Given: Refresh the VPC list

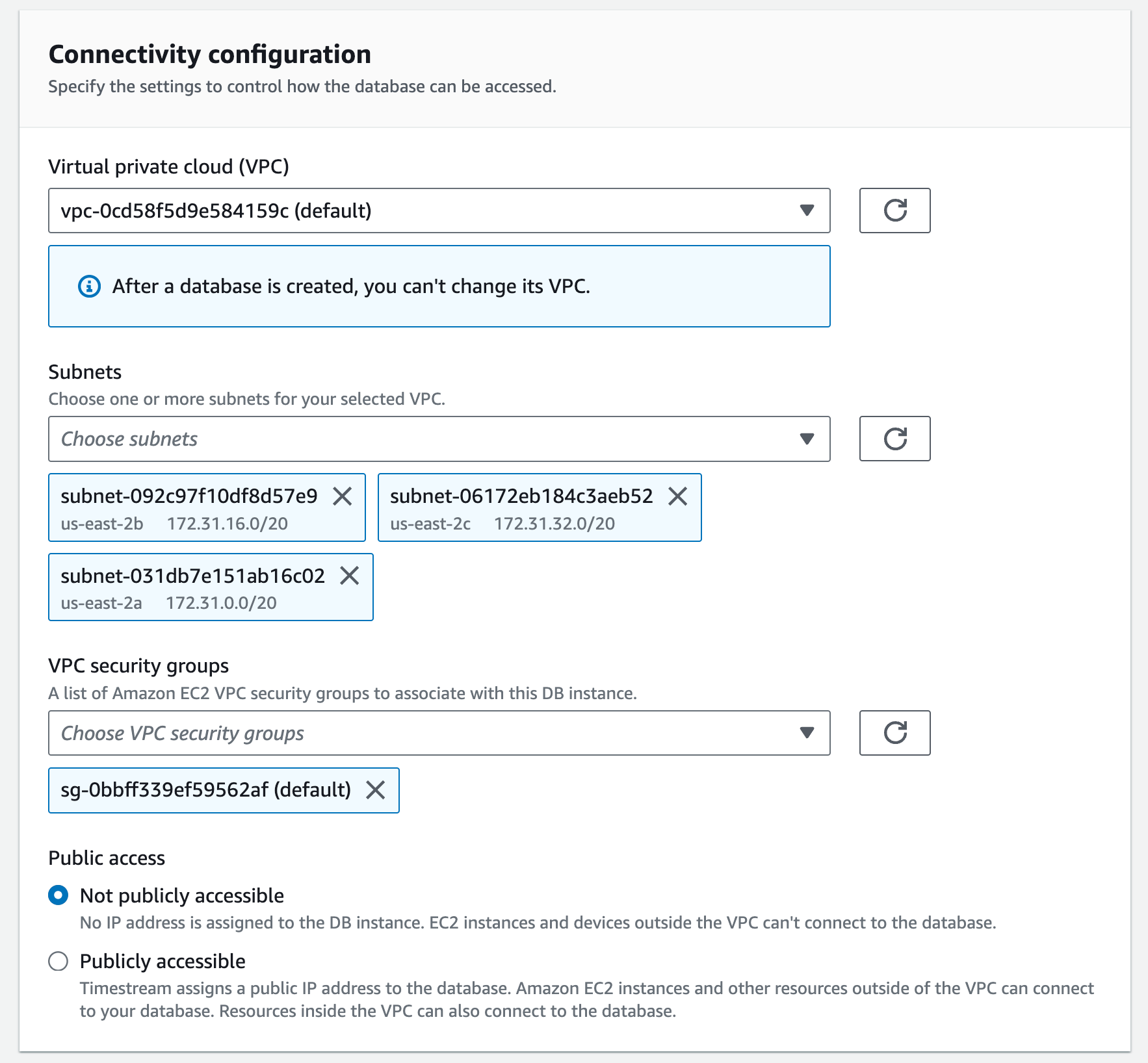Looking at the screenshot, I should [x=894, y=211].
